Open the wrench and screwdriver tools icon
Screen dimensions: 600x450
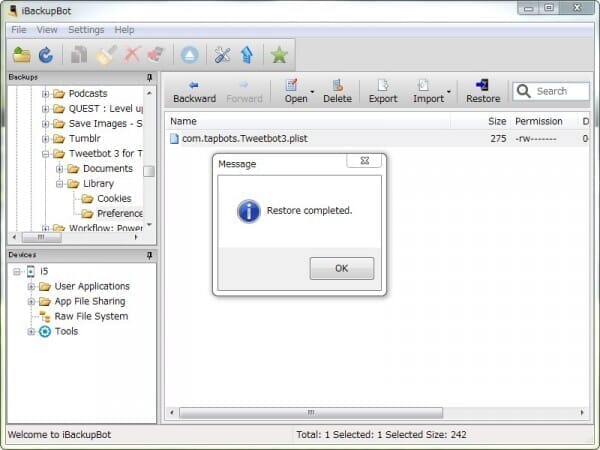pos(223,54)
